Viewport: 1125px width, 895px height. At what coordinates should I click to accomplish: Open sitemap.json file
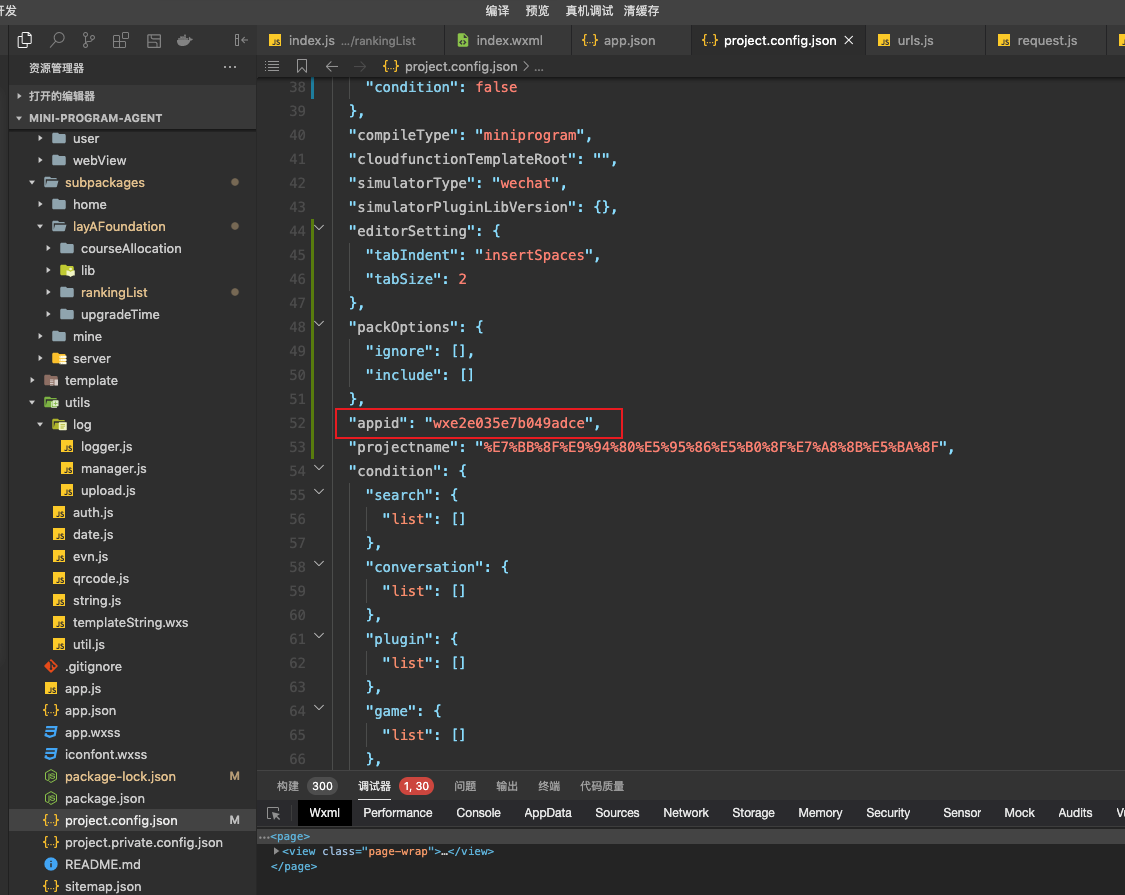[103, 886]
